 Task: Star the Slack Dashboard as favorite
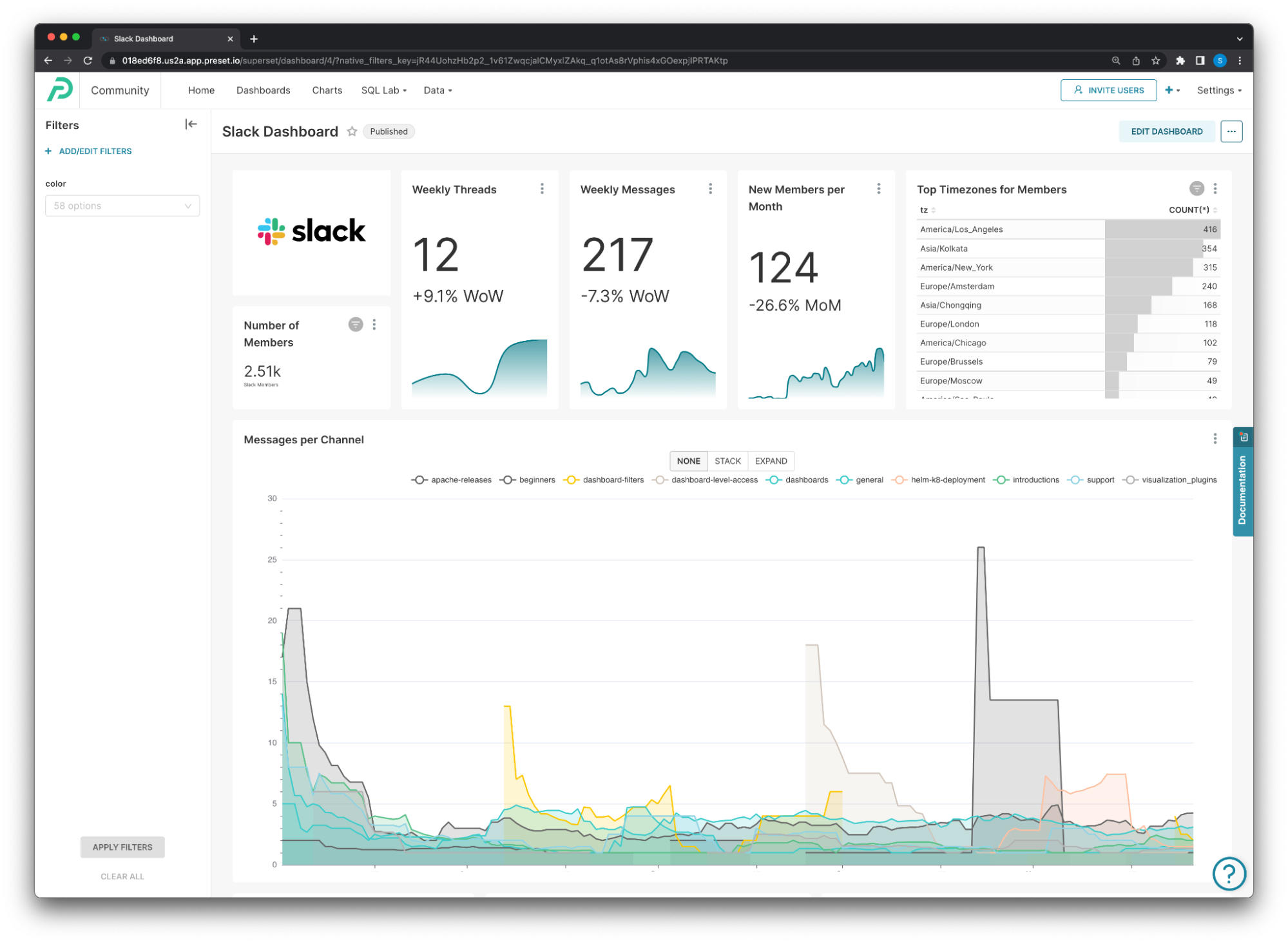(352, 131)
